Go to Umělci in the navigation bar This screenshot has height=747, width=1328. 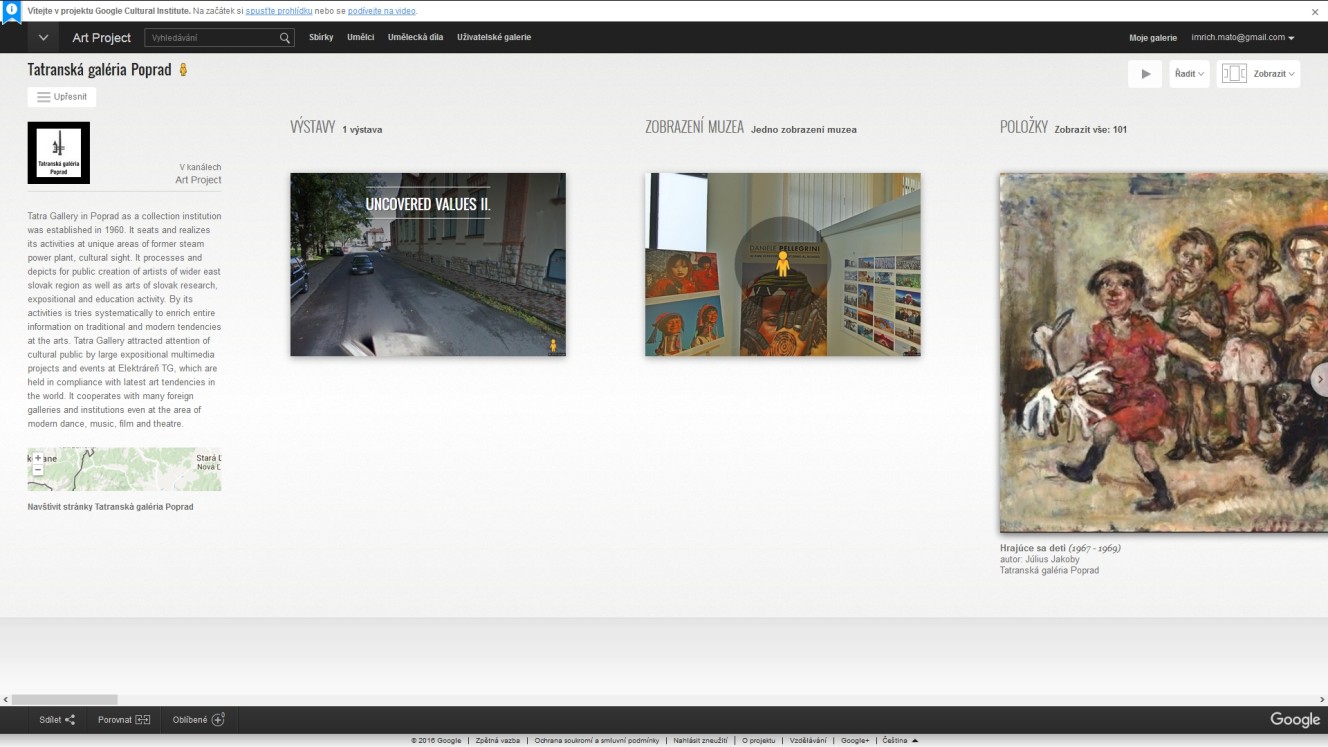[x=360, y=38]
